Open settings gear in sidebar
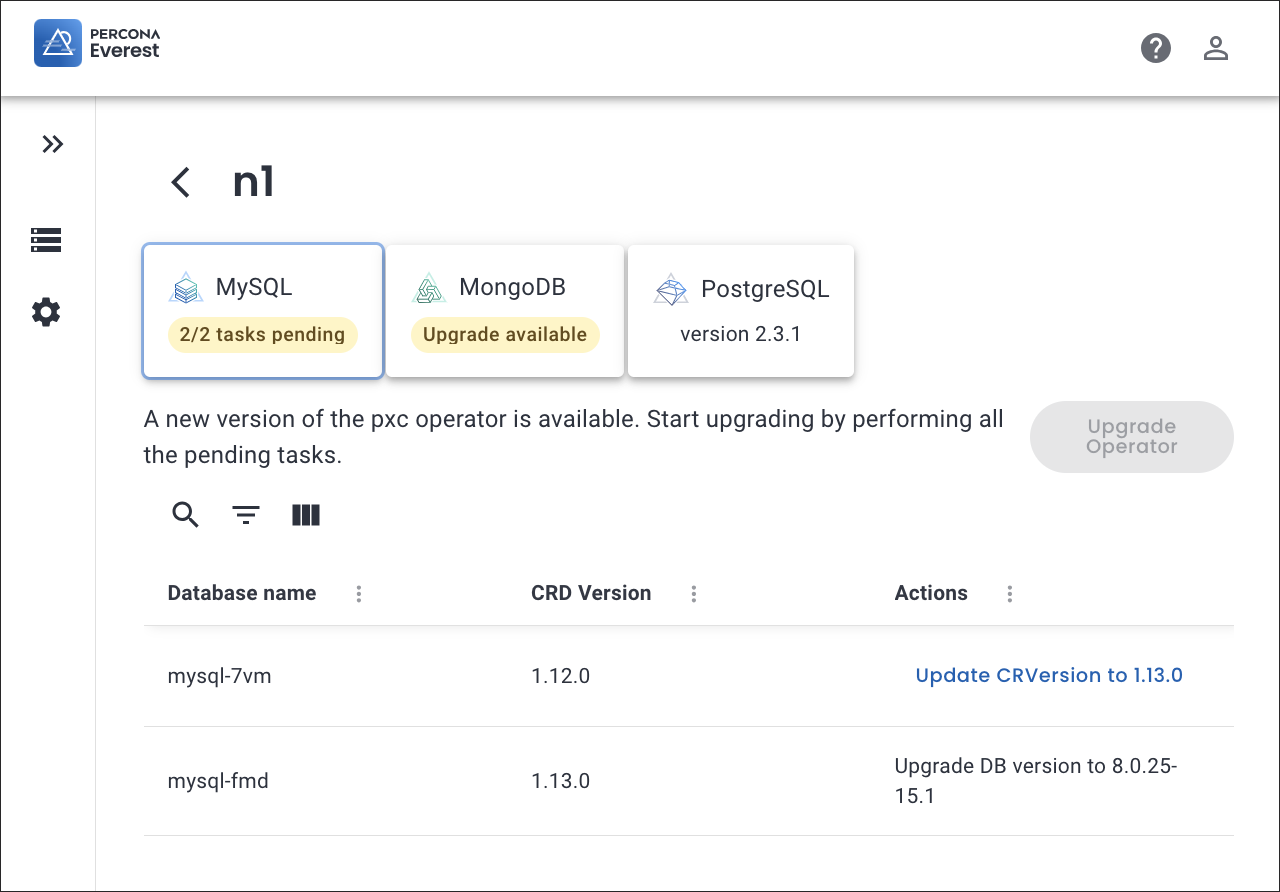Image resolution: width=1280 pixels, height=892 pixels. click(46, 312)
